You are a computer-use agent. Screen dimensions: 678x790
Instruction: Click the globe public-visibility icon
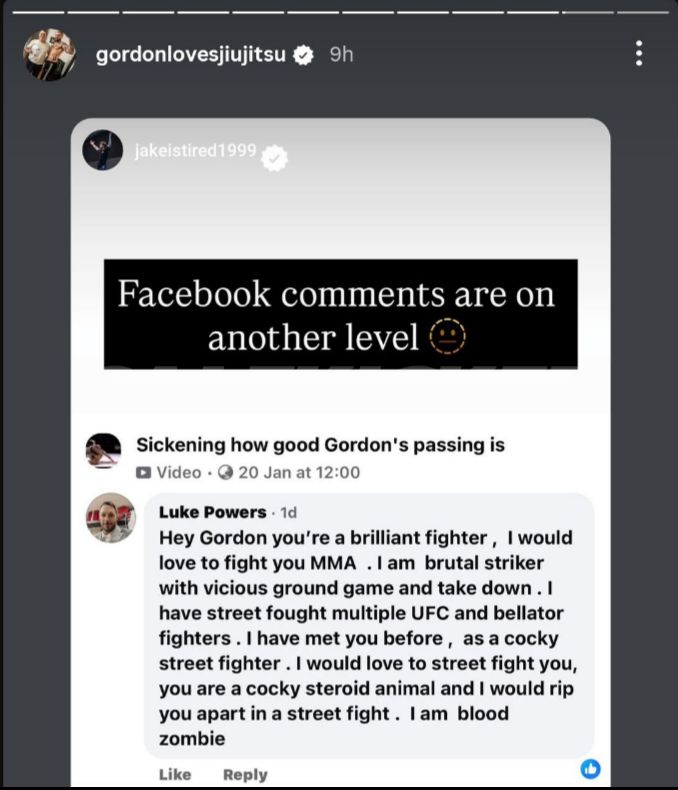(225, 472)
